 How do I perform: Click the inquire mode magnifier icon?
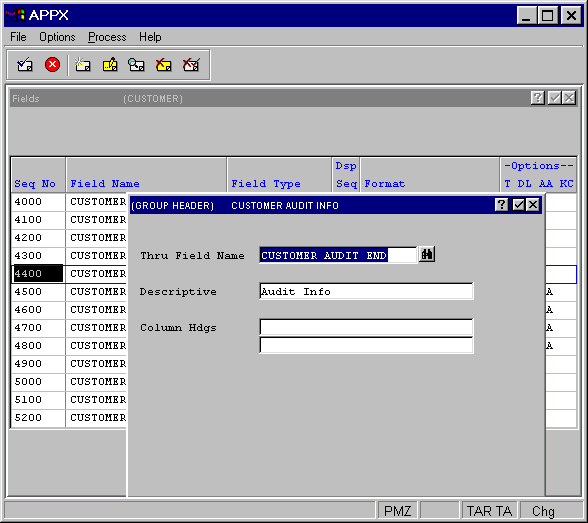tap(136, 65)
